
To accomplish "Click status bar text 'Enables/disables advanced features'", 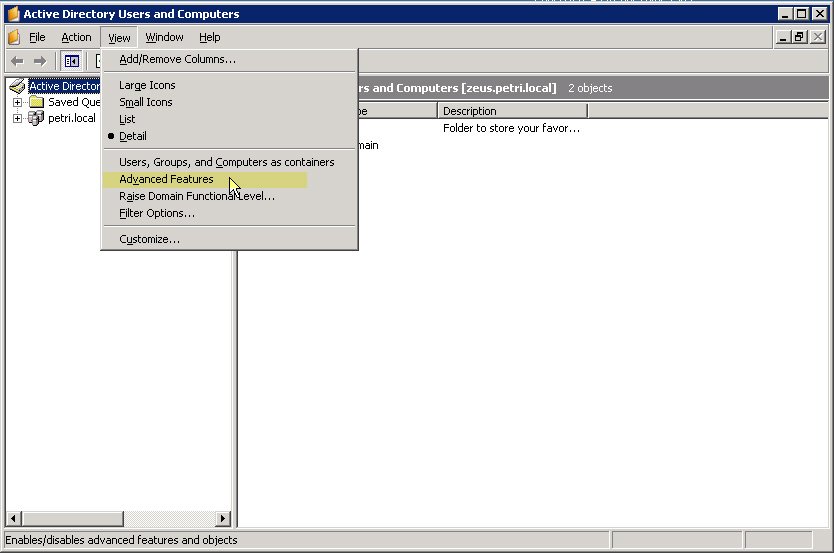I will (121, 540).
